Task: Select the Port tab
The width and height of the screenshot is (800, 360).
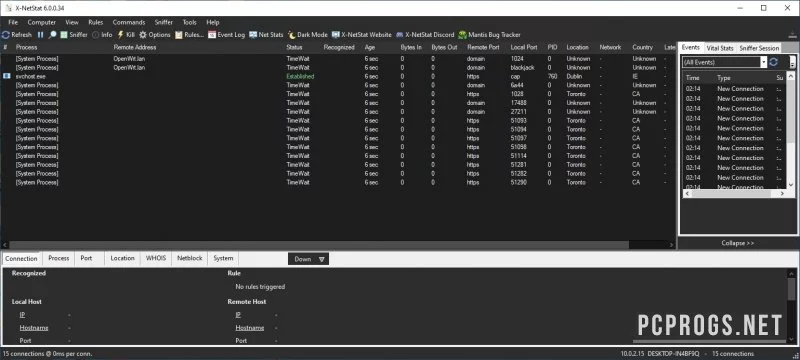Action: coord(86,258)
